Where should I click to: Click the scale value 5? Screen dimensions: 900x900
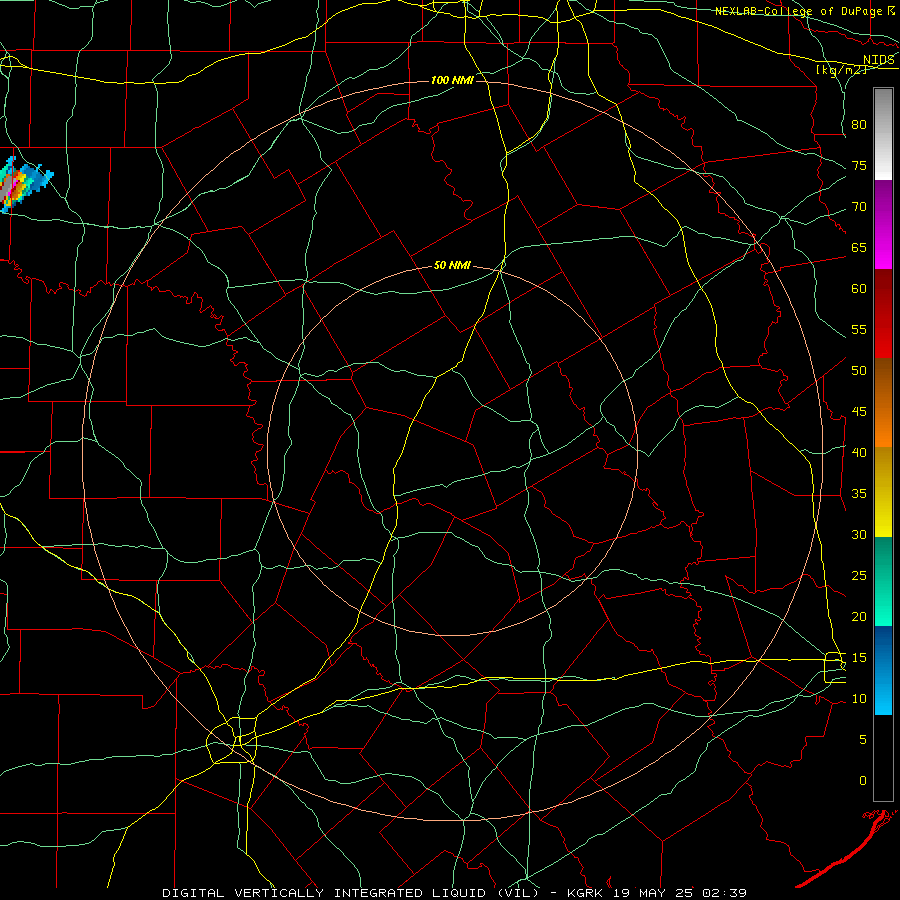tap(863, 739)
